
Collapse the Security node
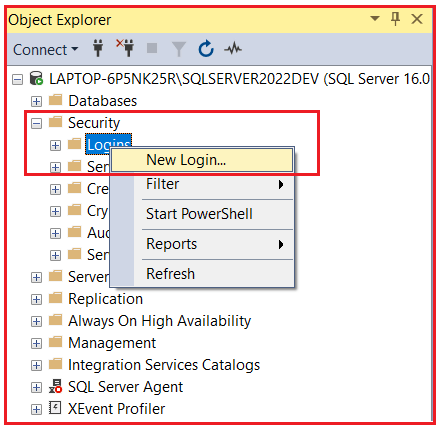coord(36,124)
